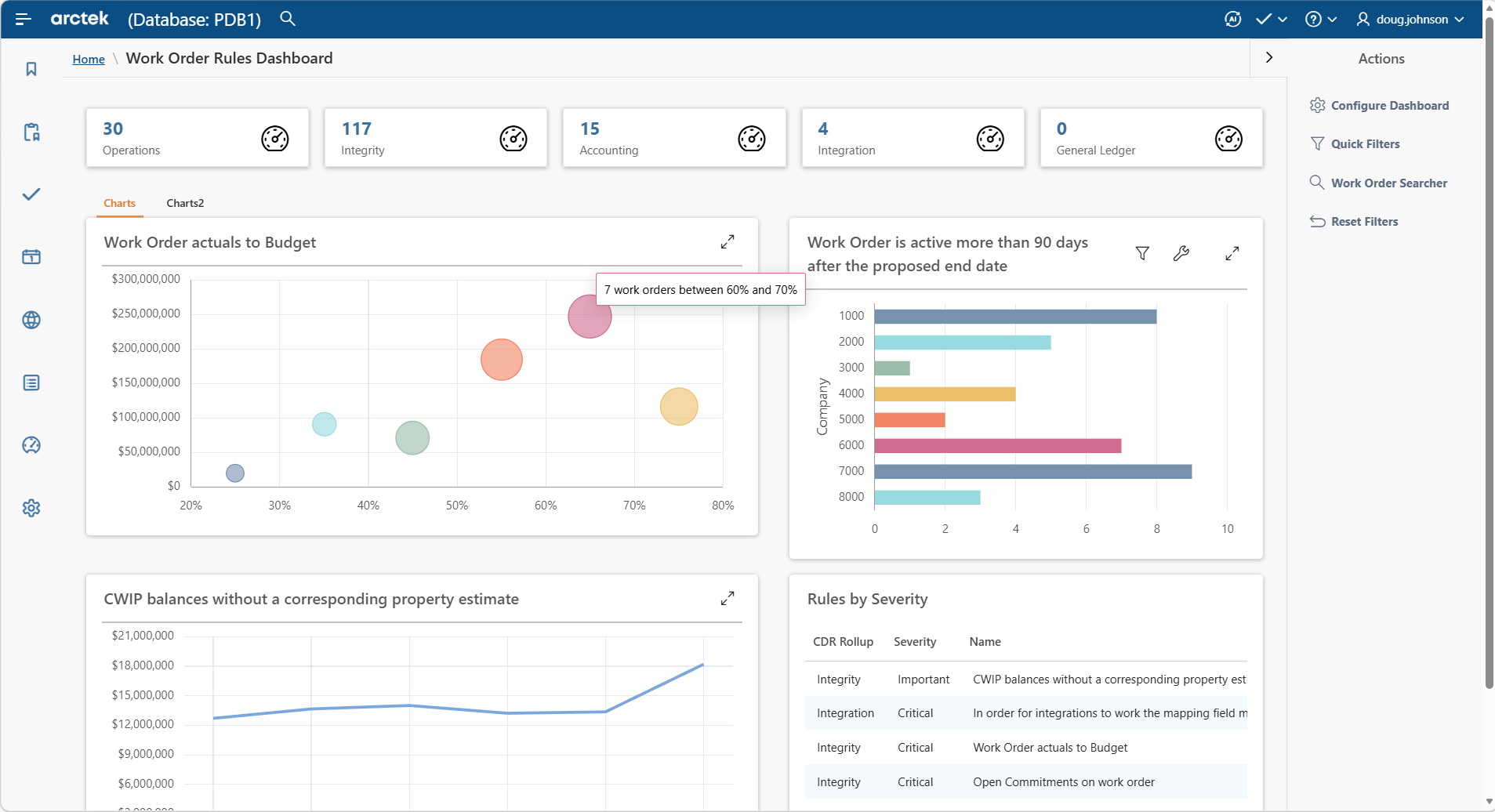This screenshot has height=812, width=1495.
Task: Click the General Ledger gauge icon
Action: click(1228, 139)
